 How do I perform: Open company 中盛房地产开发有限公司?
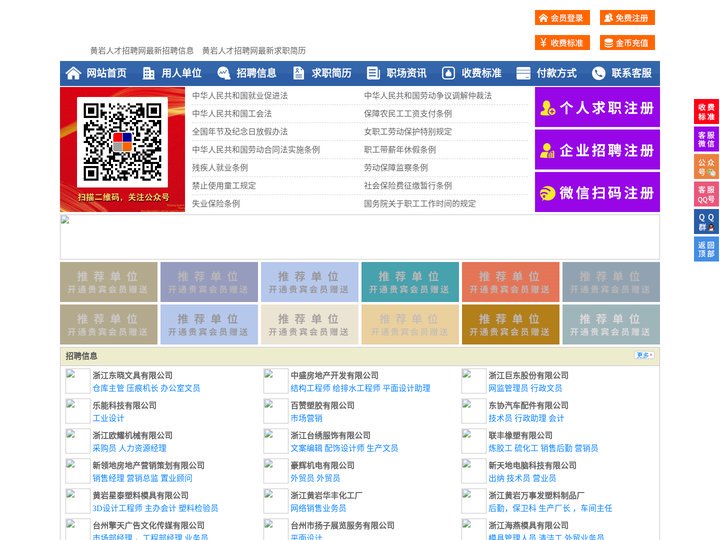pyautogui.click(x=334, y=375)
